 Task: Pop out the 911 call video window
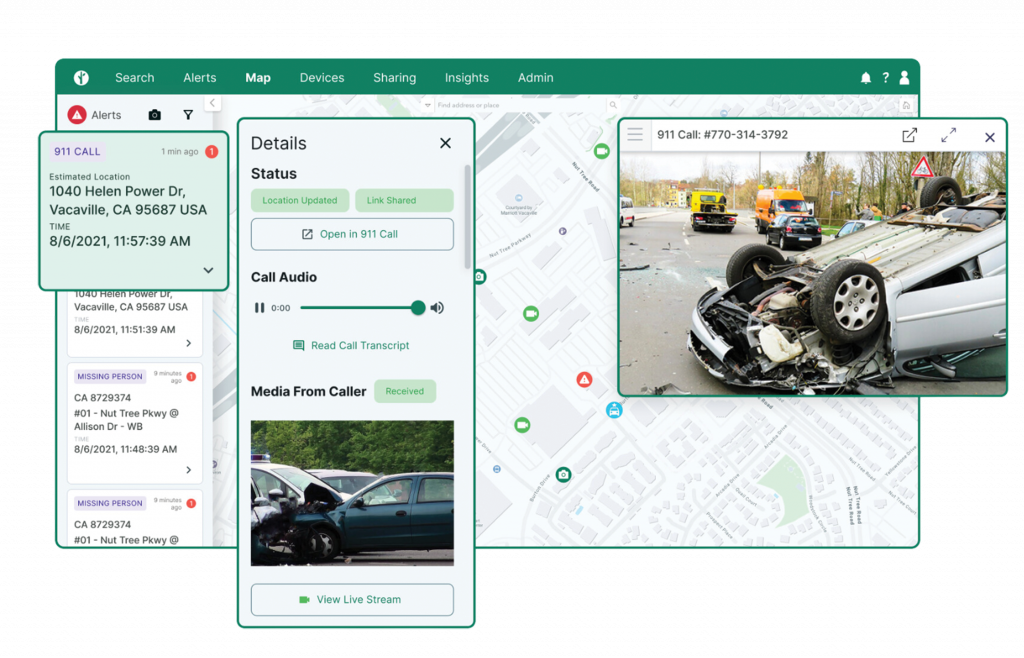[x=909, y=136]
